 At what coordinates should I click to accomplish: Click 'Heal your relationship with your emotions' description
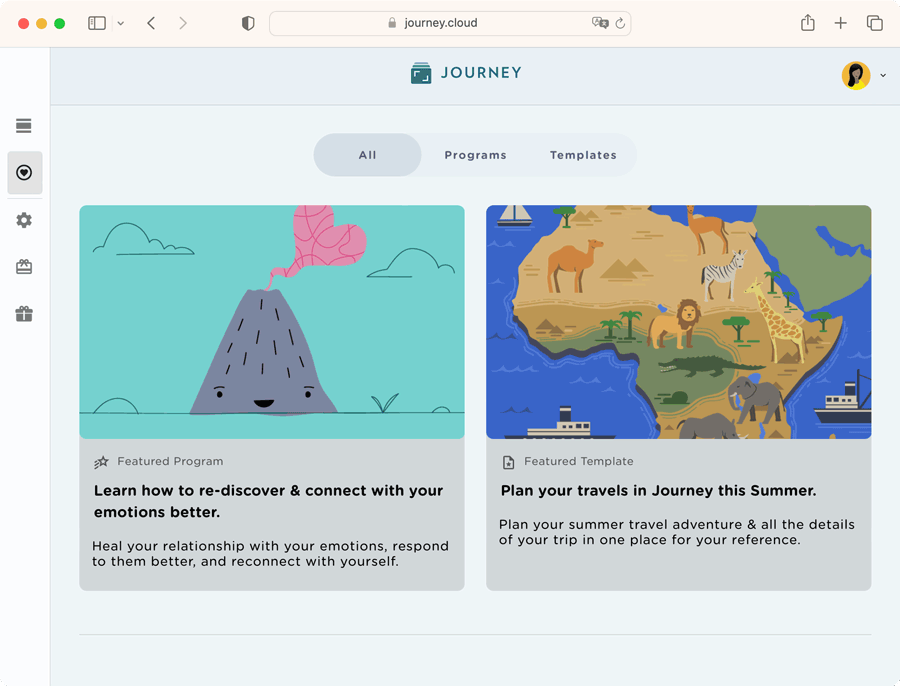[270, 553]
